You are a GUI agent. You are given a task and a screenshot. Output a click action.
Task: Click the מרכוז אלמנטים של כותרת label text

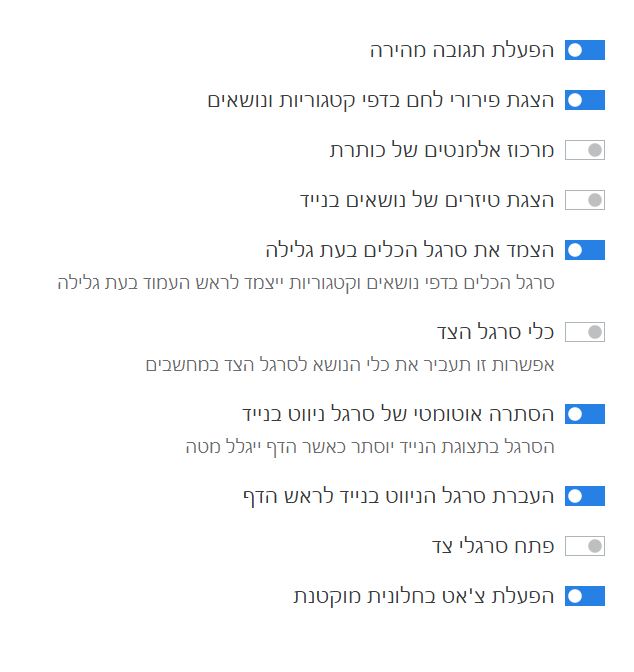[442, 150]
